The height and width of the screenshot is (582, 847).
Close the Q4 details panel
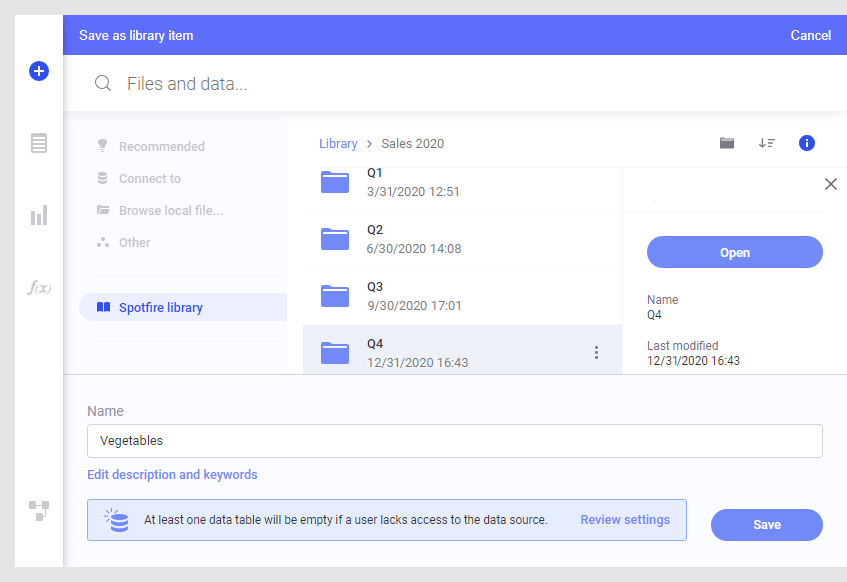[831, 184]
